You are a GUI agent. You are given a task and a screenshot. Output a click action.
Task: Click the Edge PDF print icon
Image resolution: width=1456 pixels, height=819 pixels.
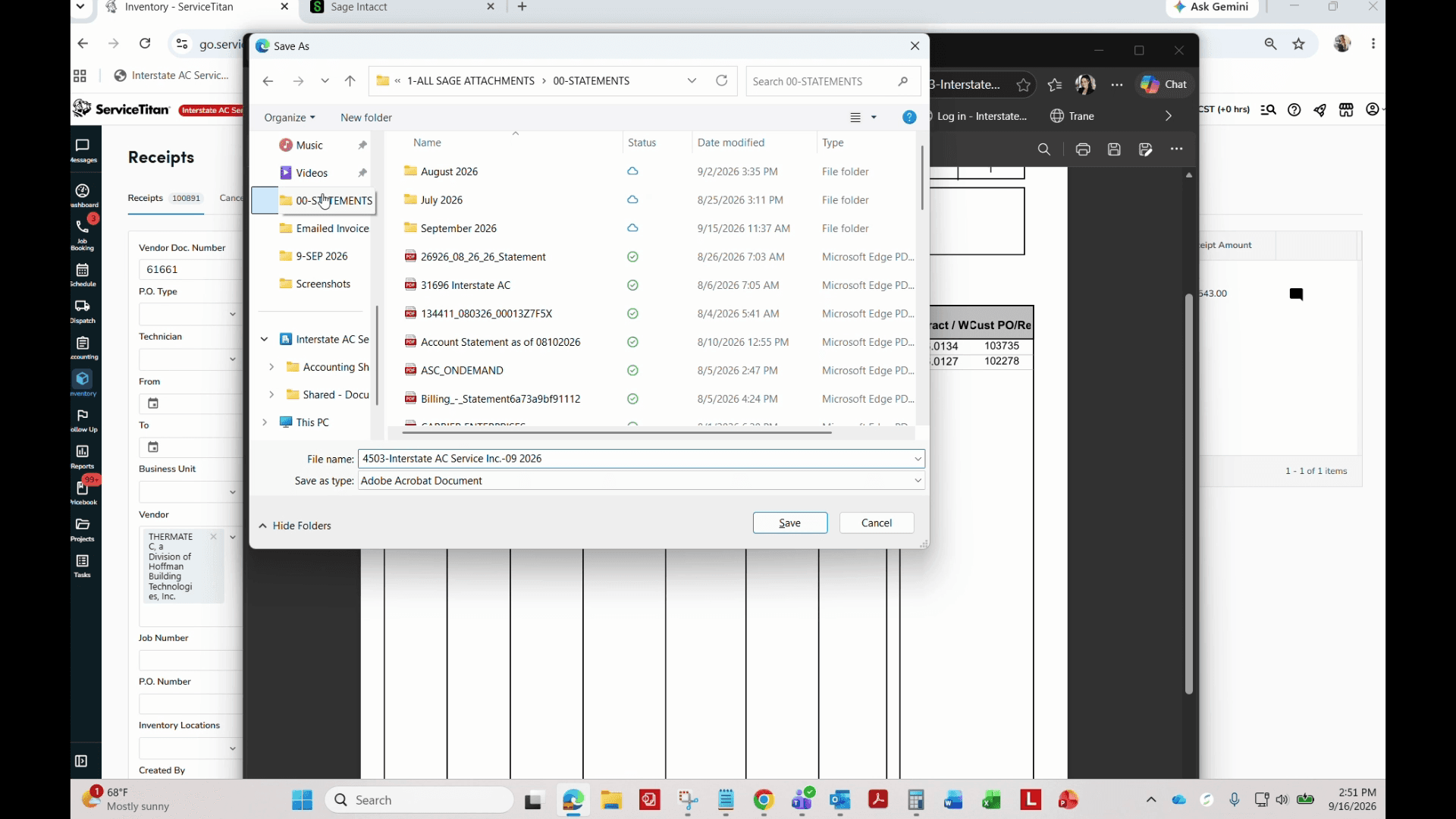pyautogui.click(x=1083, y=149)
